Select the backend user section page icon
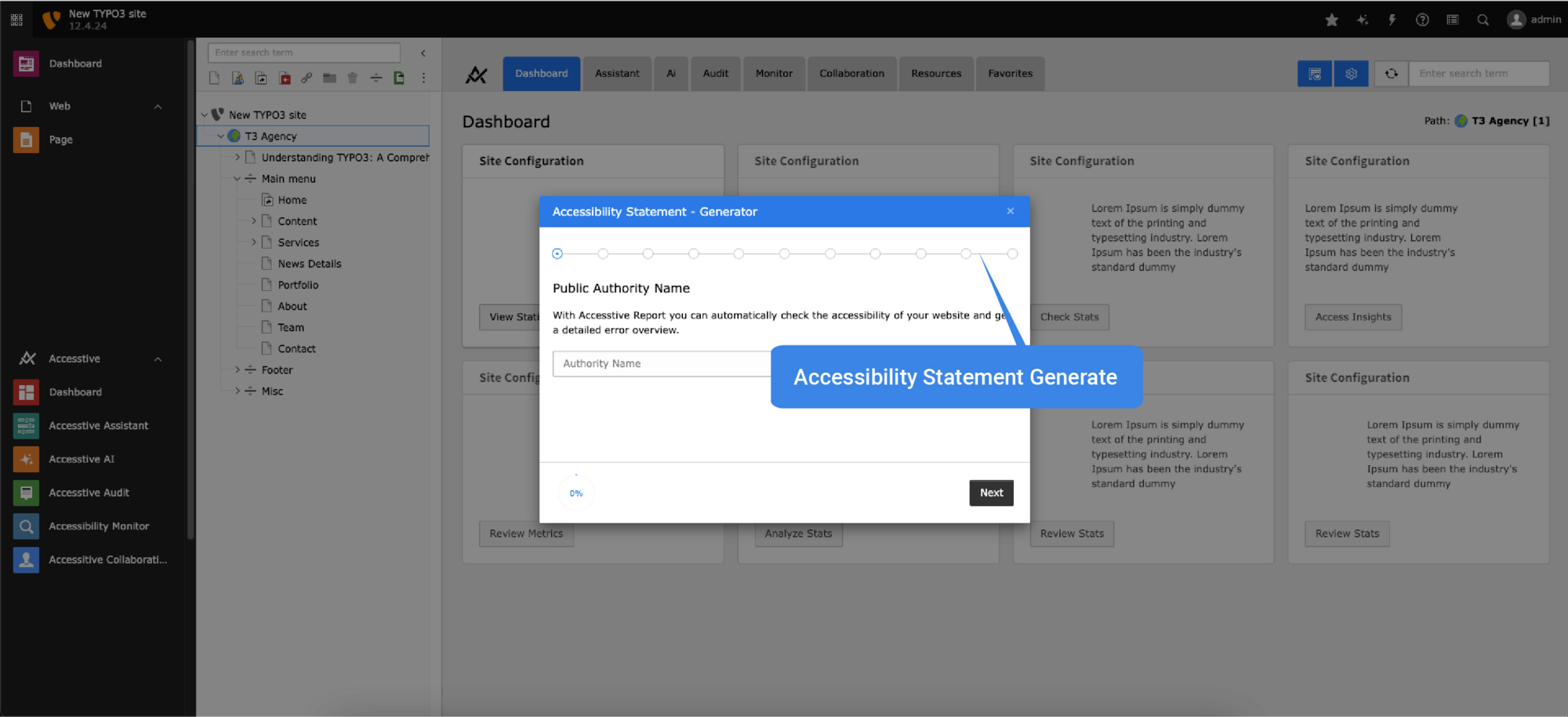This screenshot has width=1568, height=717. (x=238, y=78)
